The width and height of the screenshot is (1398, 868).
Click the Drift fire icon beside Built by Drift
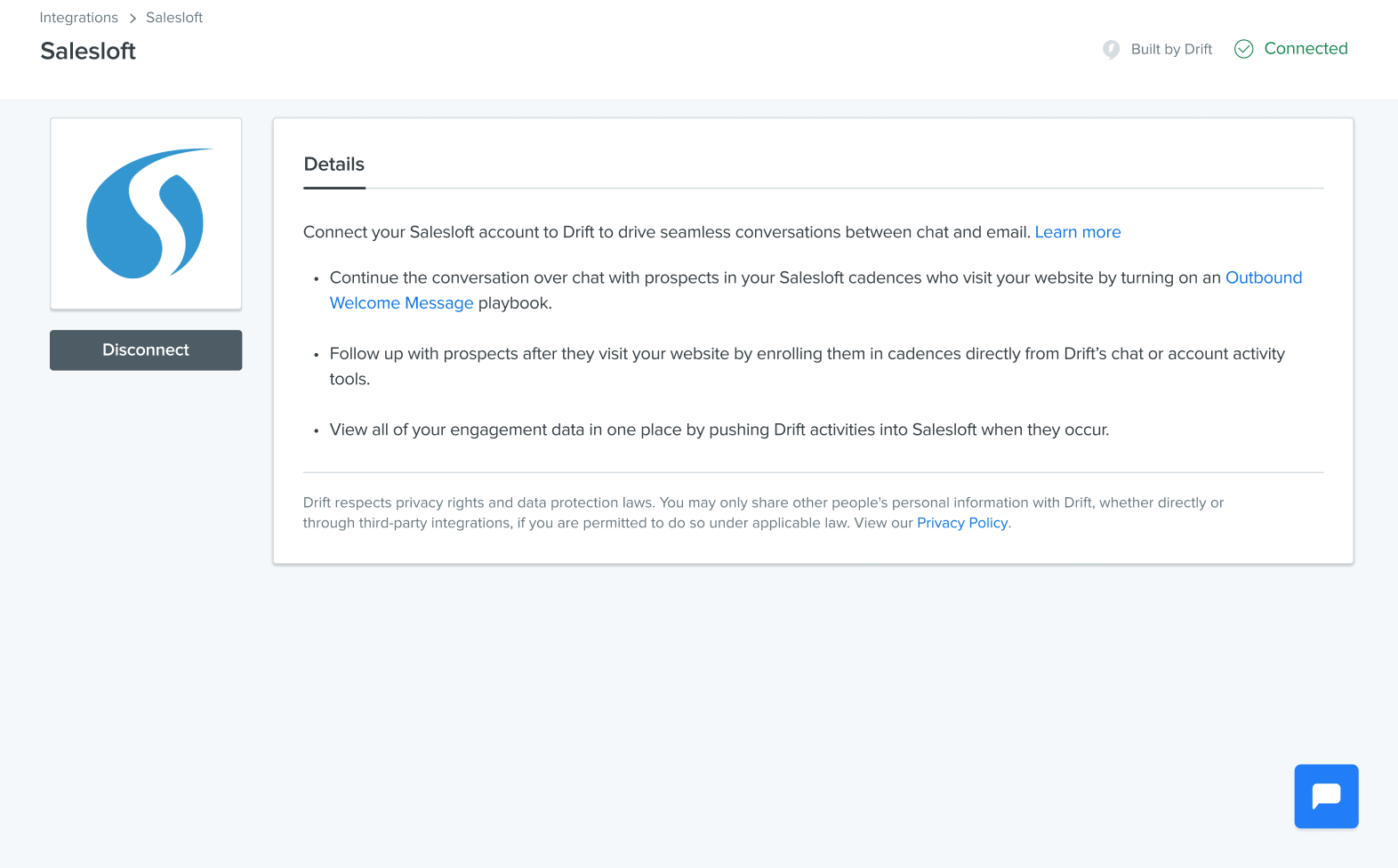(1111, 50)
